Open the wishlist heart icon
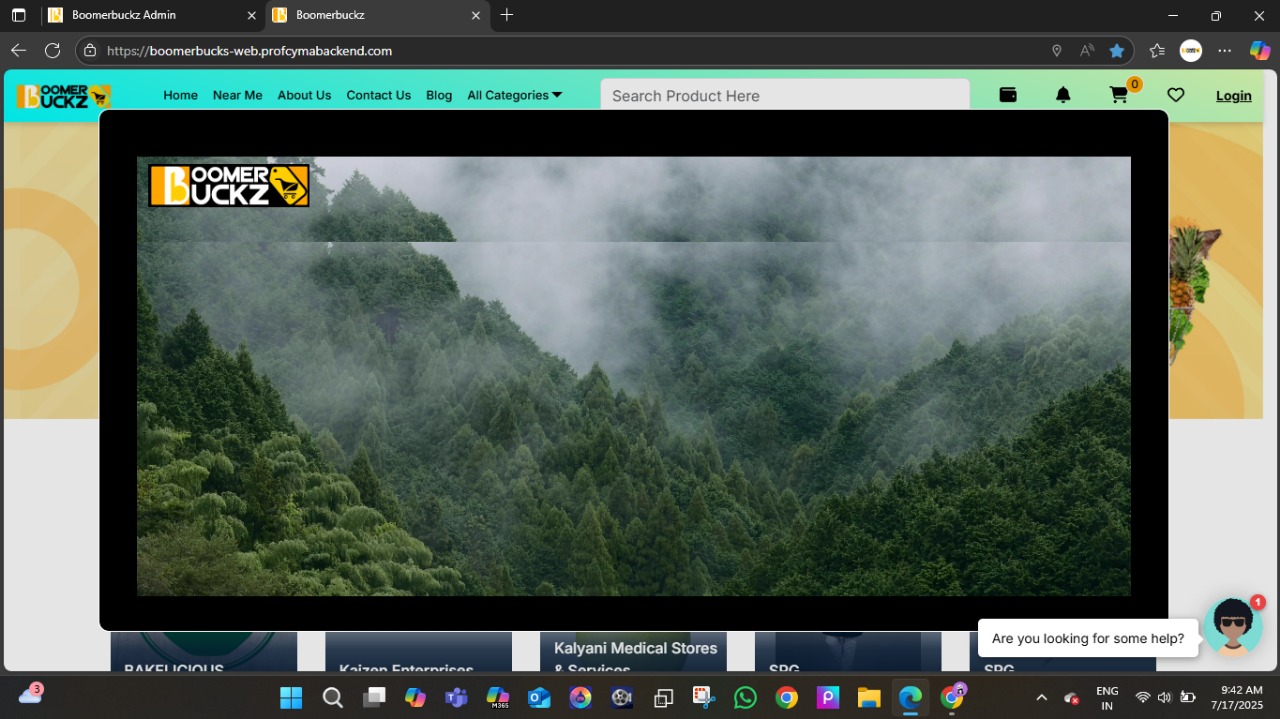Viewport: 1280px width, 719px height. click(x=1176, y=95)
